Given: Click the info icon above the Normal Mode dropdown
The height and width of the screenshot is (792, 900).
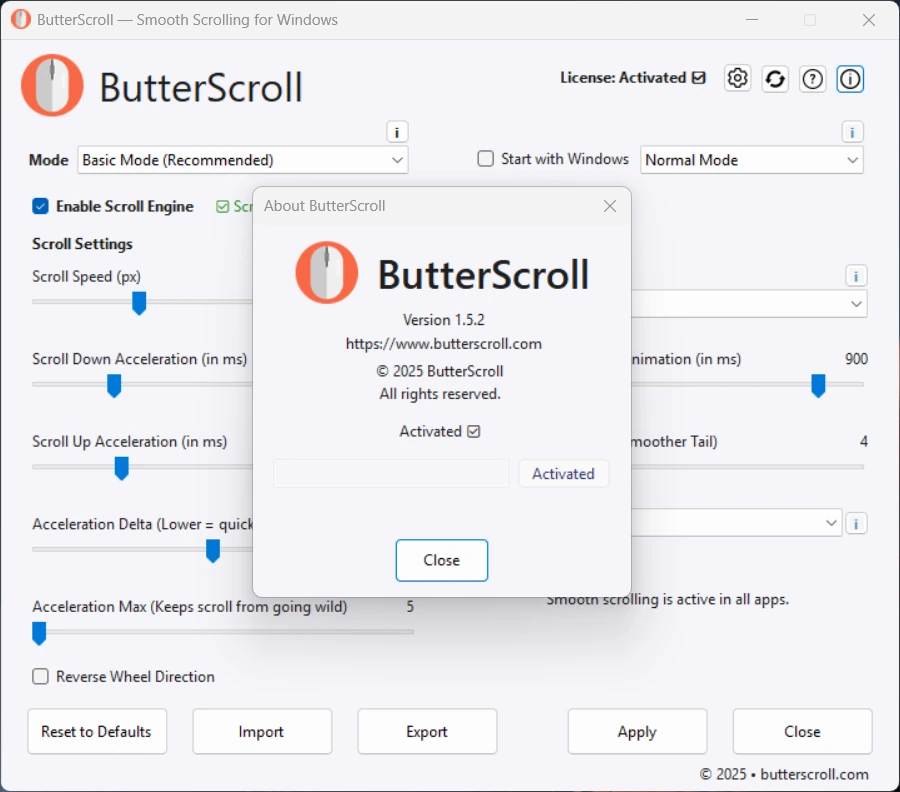Looking at the screenshot, I should 852,133.
